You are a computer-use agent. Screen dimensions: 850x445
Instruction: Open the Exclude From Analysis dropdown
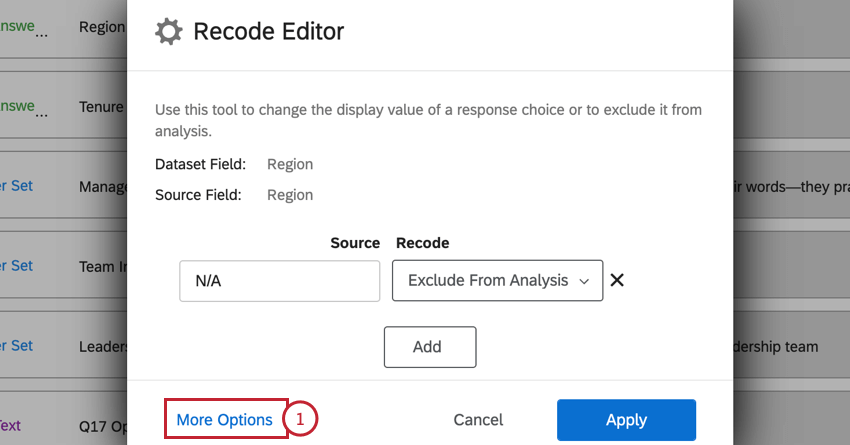497,281
